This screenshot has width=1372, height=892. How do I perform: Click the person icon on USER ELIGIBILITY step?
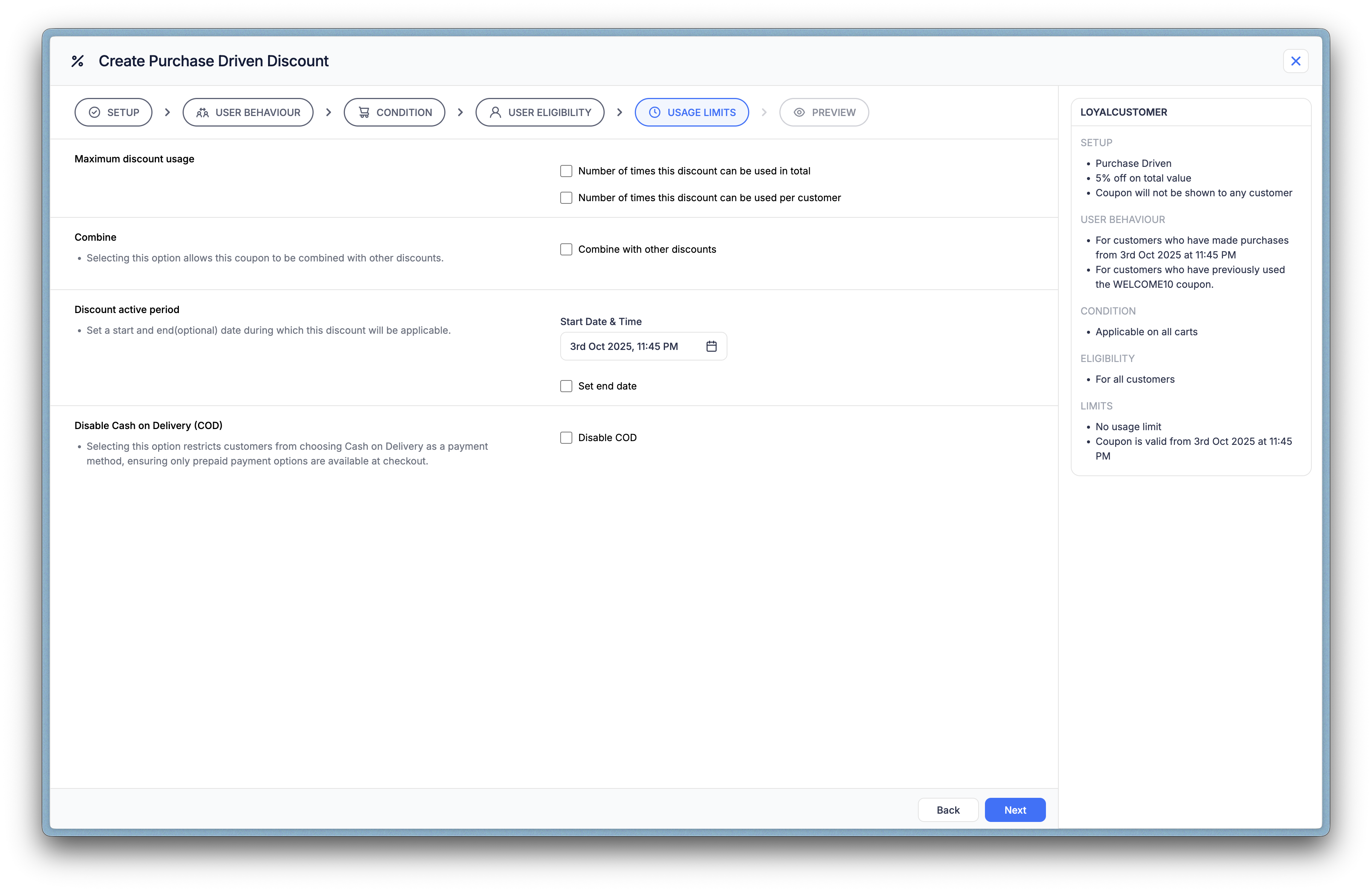(x=495, y=112)
